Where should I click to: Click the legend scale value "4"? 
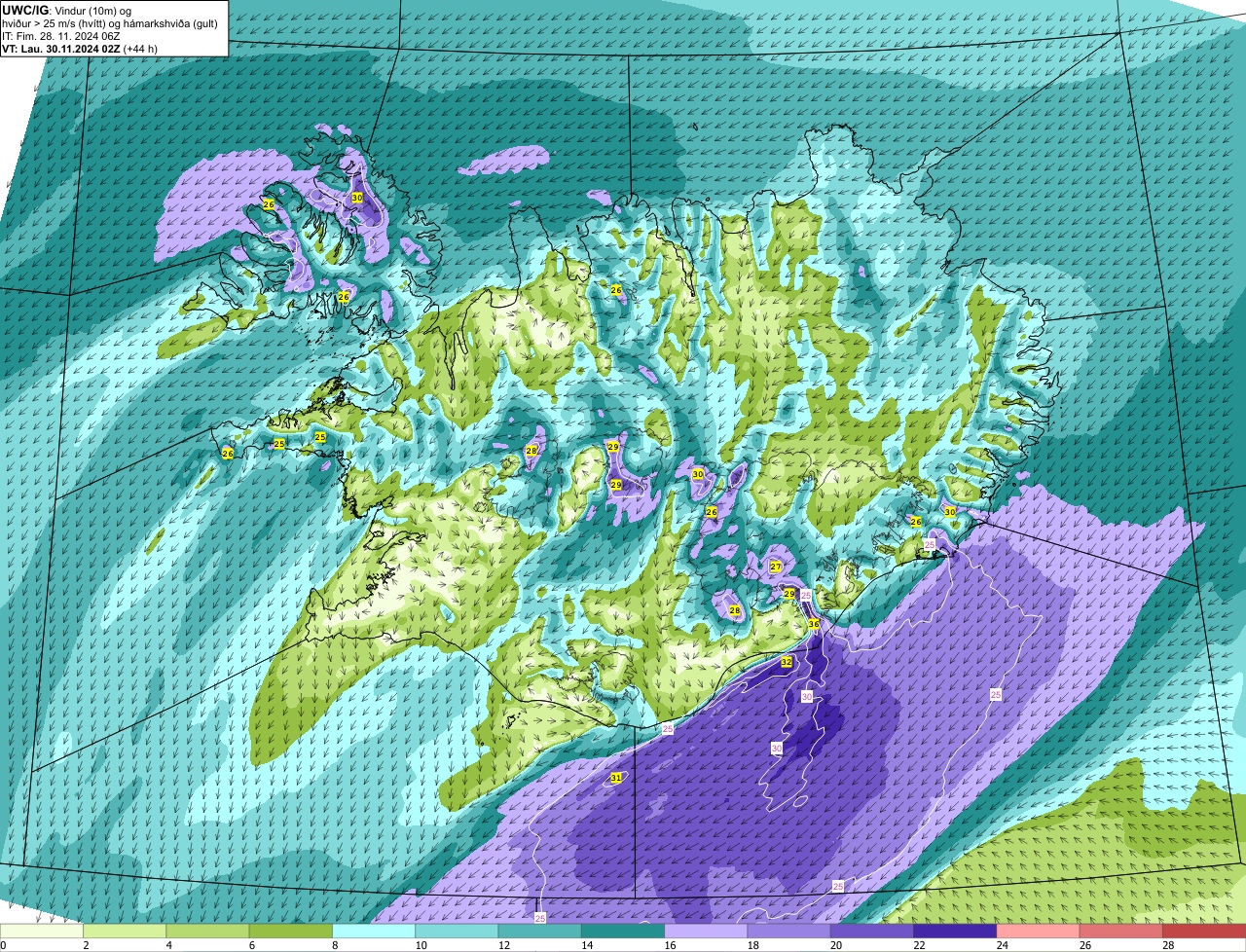[168, 945]
